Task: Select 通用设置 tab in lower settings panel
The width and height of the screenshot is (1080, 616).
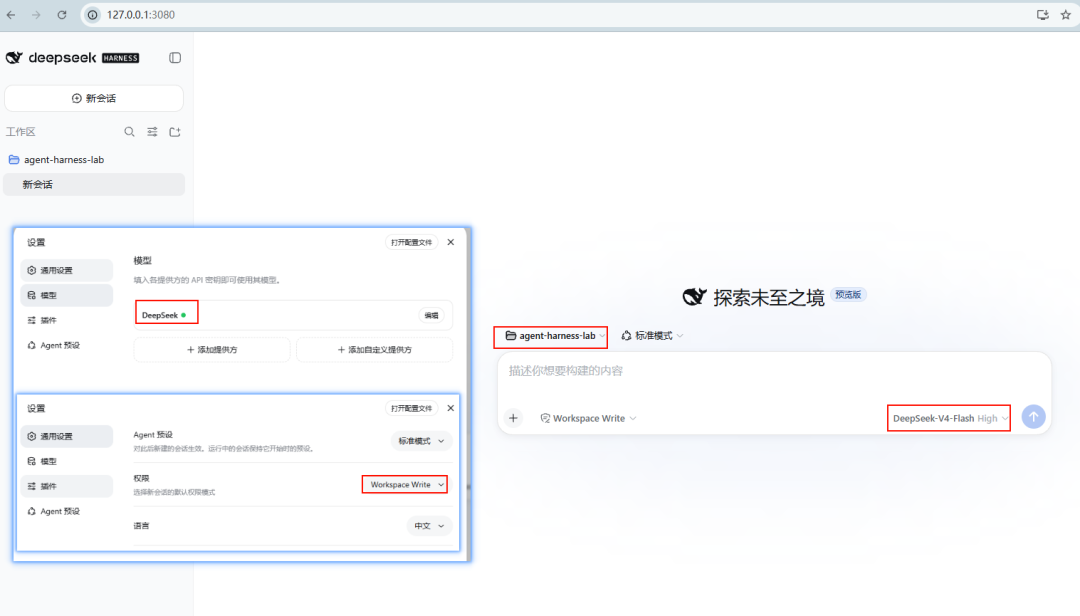Action: [67, 437]
